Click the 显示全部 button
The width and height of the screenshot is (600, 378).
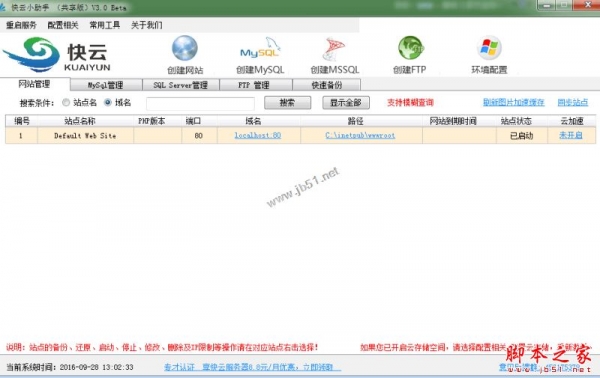pyautogui.click(x=346, y=103)
